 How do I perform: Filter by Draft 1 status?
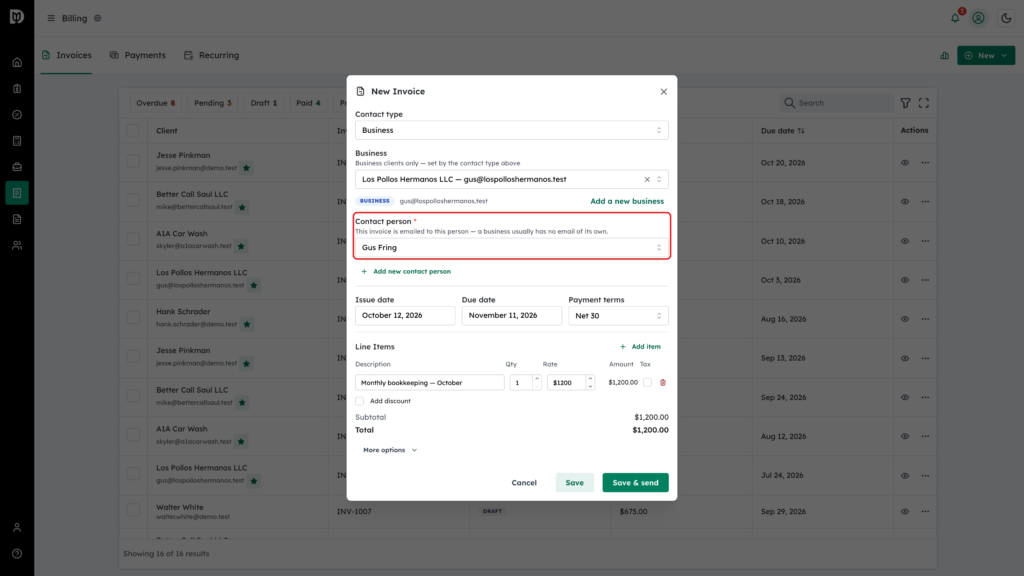coord(264,103)
